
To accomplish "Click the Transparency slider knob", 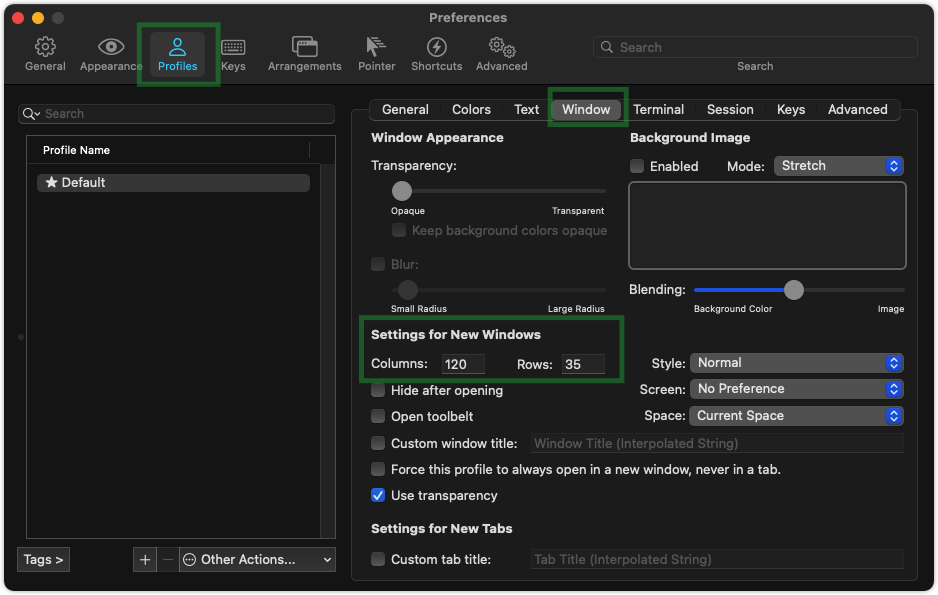I will tap(402, 191).
